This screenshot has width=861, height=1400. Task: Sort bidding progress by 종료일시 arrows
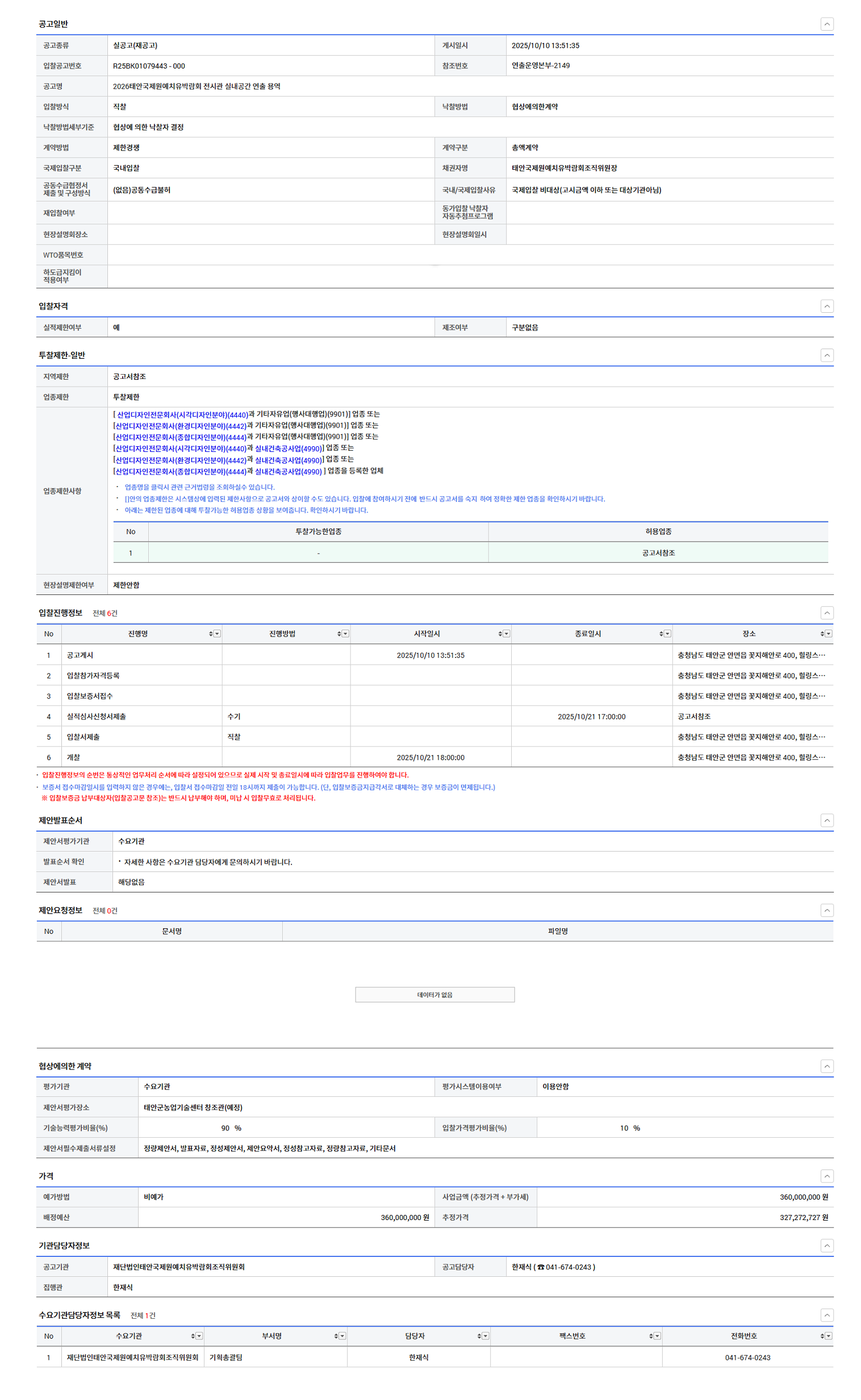point(661,634)
